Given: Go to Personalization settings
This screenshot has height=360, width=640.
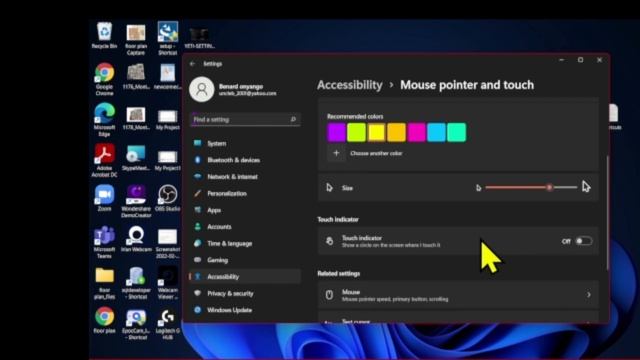Looking at the screenshot, I should (x=245, y=193).
